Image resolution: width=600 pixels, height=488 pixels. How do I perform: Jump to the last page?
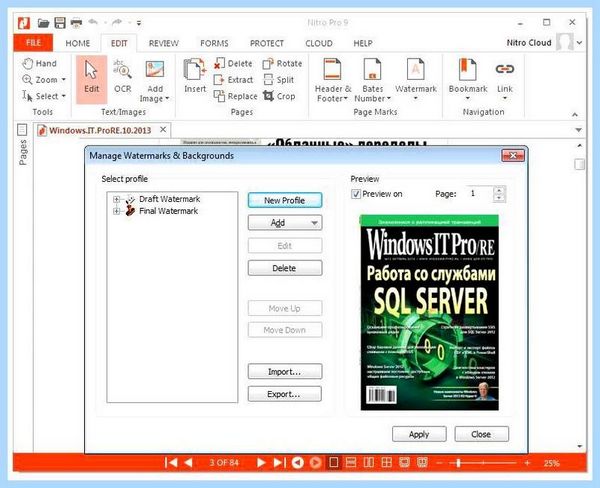(279, 463)
